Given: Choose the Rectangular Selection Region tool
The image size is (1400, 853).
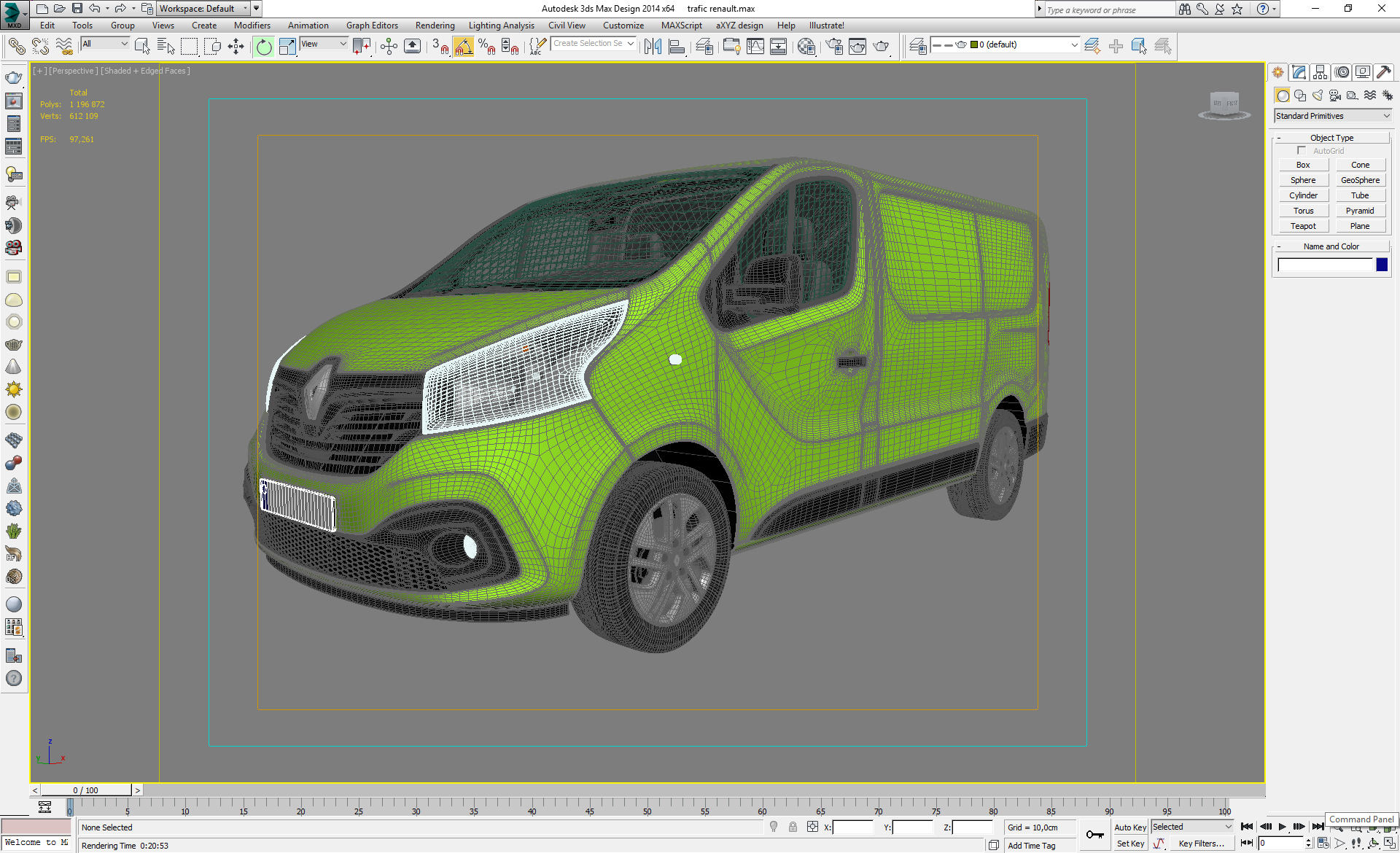Looking at the screenshot, I should [189, 47].
